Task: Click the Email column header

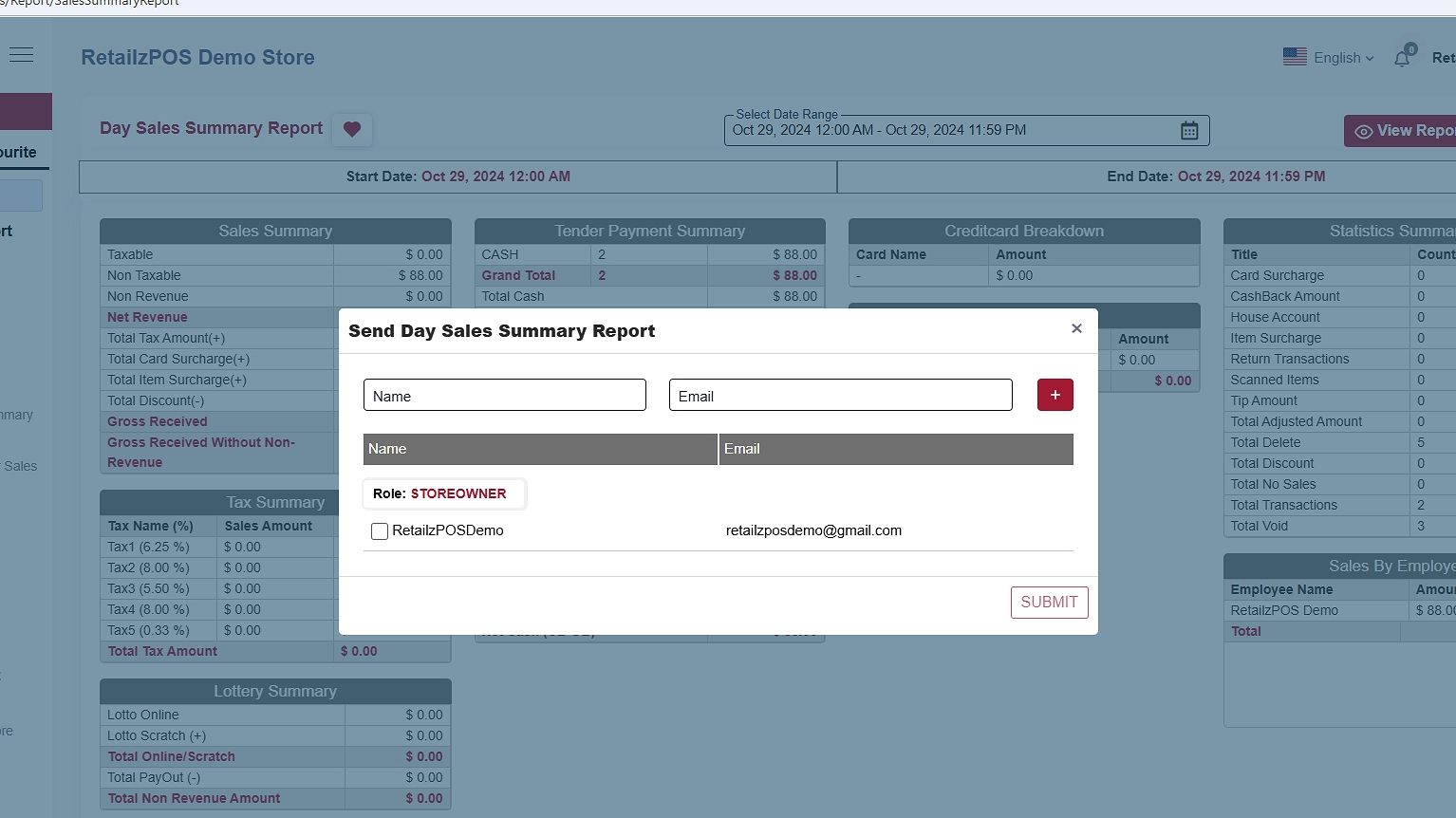Action: (x=895, y=449)
